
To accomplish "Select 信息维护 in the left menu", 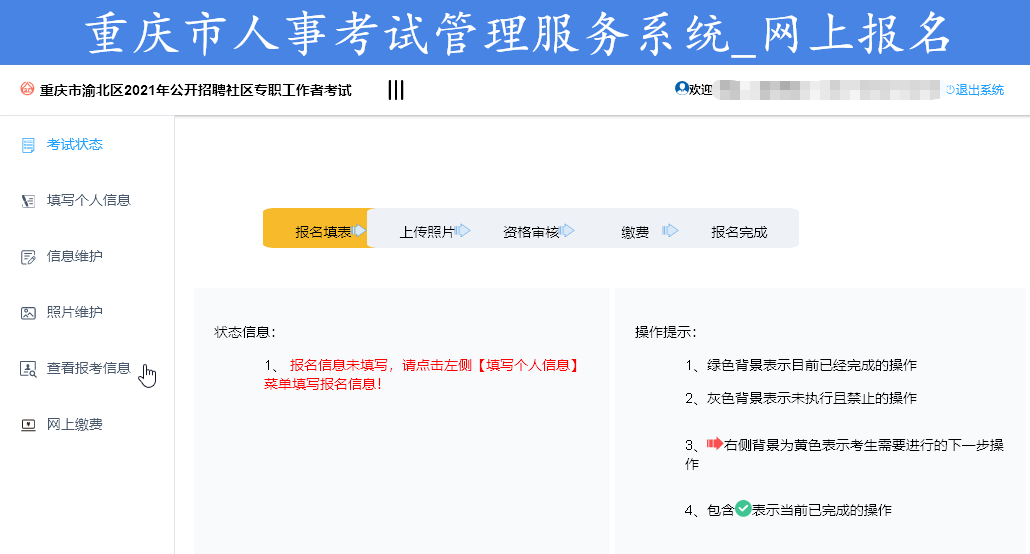I will (75, 257).
